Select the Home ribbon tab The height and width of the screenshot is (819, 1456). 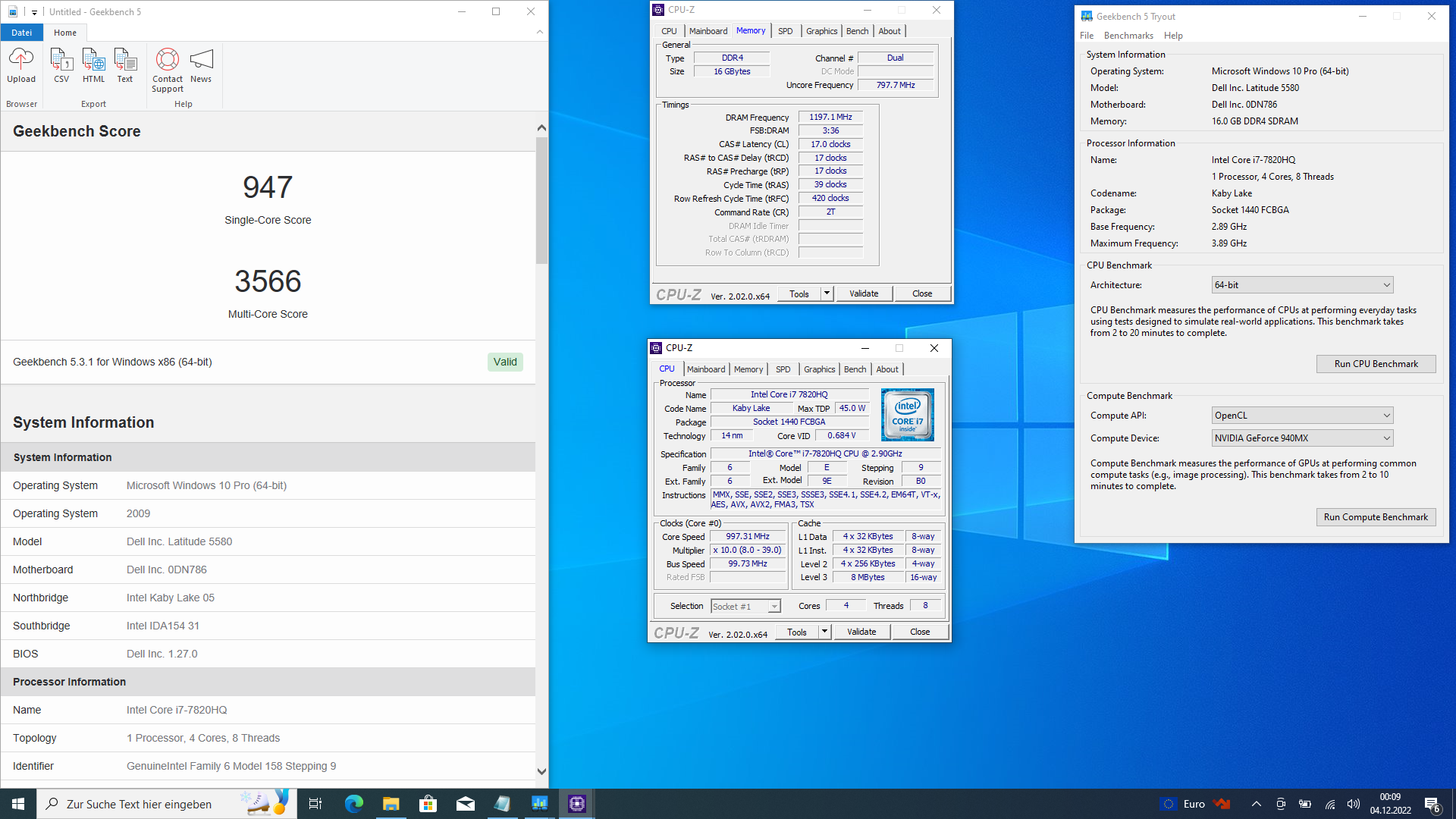[x=65, y=33]
